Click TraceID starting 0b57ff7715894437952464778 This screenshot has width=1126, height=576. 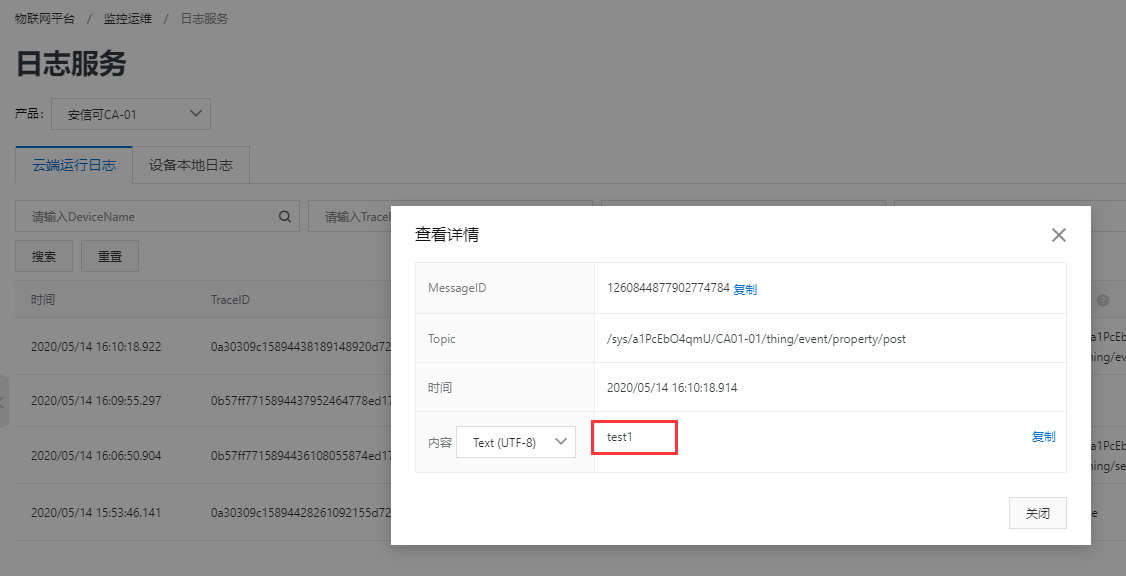click(x=301, y=401)
